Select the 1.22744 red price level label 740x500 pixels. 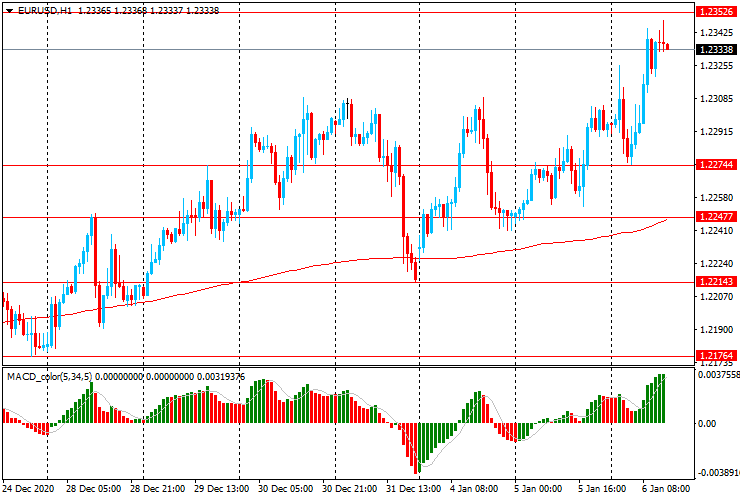pyautogui.click(x=716, y=165)
